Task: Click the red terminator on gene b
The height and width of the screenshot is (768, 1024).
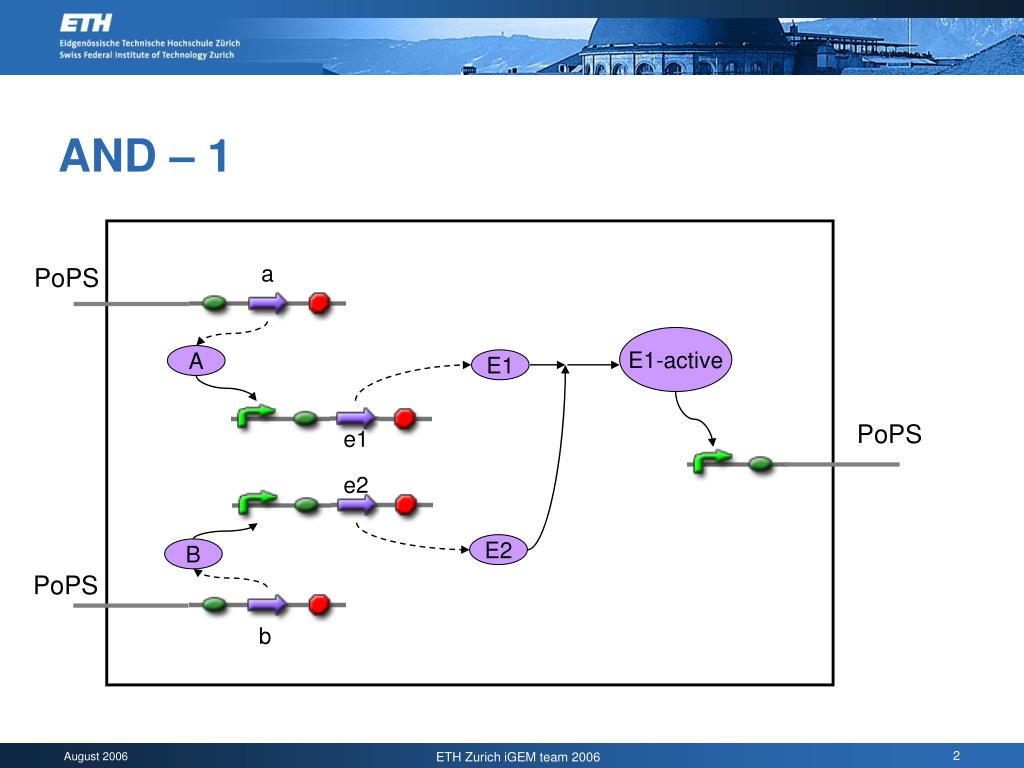Action: click(x=319, y=605)
